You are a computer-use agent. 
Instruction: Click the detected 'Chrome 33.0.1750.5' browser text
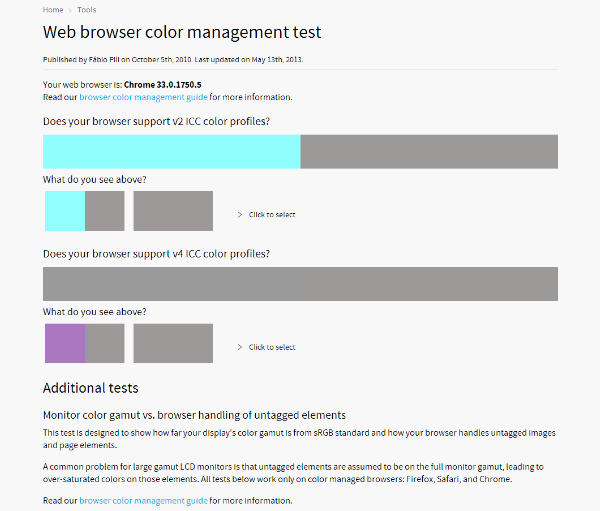coord(162,85)
